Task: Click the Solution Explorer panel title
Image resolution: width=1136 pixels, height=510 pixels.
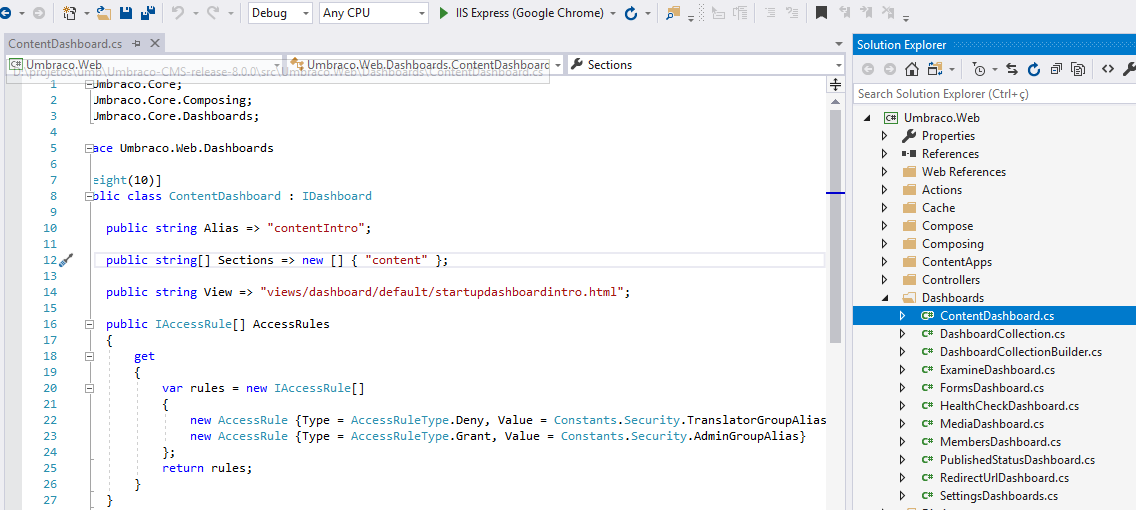Action: (x=901, y=45)
